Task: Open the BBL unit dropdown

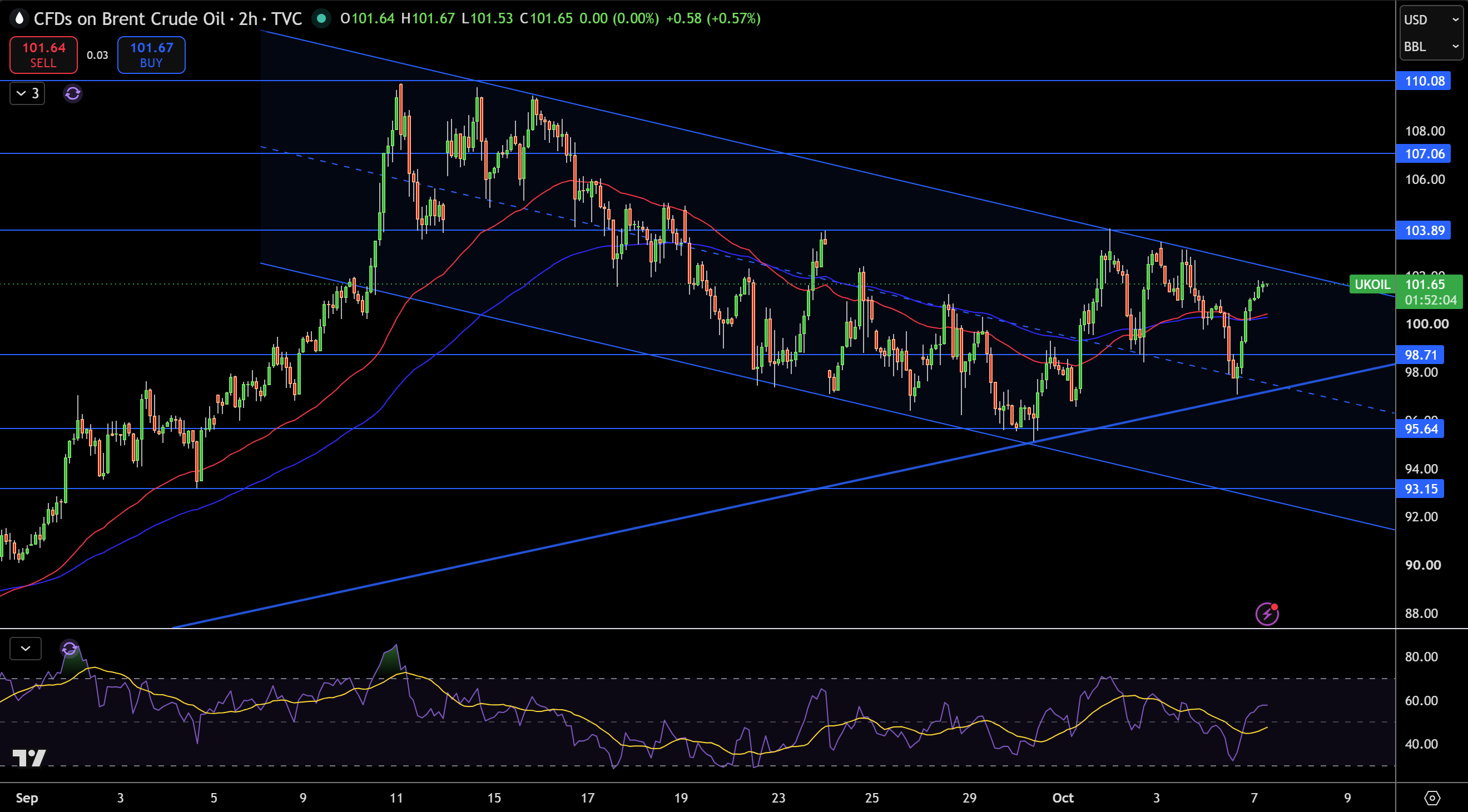Action: [1431, 47]
